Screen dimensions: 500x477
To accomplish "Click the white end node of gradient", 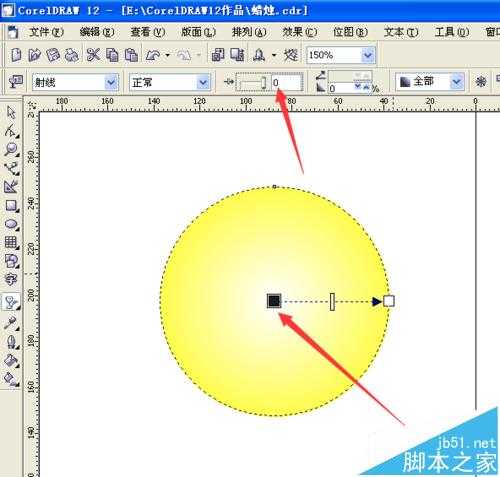I will click(389, 301).
